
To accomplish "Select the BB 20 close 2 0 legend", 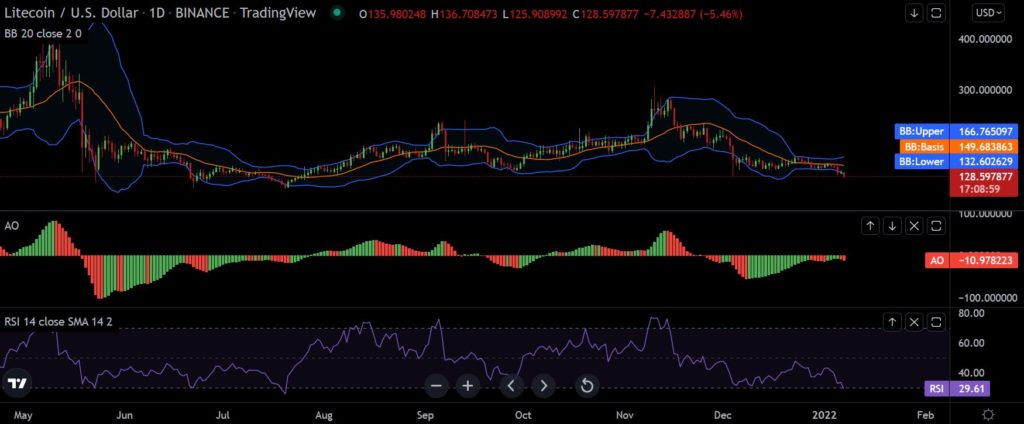I will pos(42,33).
